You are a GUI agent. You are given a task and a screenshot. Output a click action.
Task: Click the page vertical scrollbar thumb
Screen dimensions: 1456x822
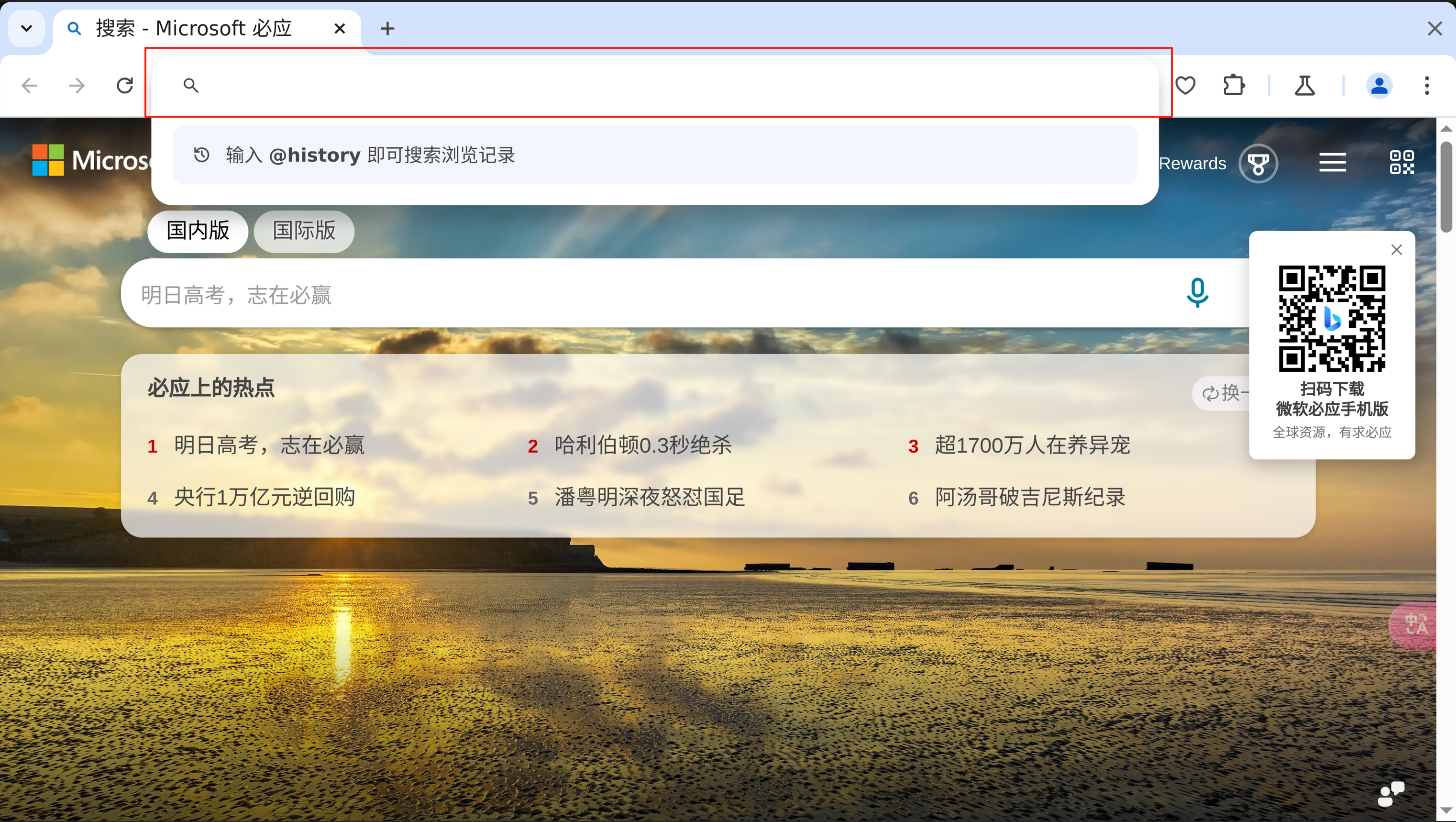click(x=1446, y=187)
